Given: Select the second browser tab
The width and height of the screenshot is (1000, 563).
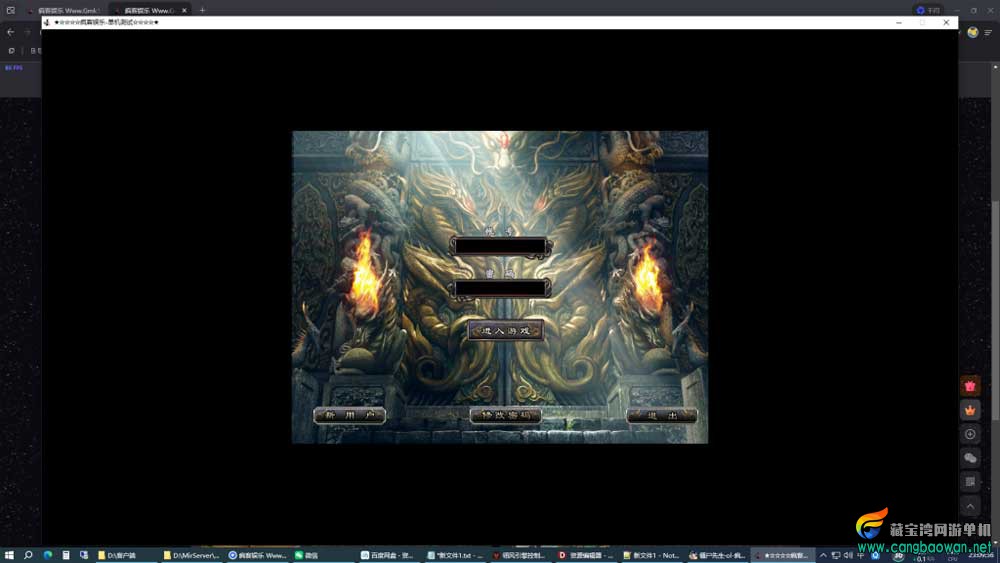Looking at the screenshot, I should (148, 10).
